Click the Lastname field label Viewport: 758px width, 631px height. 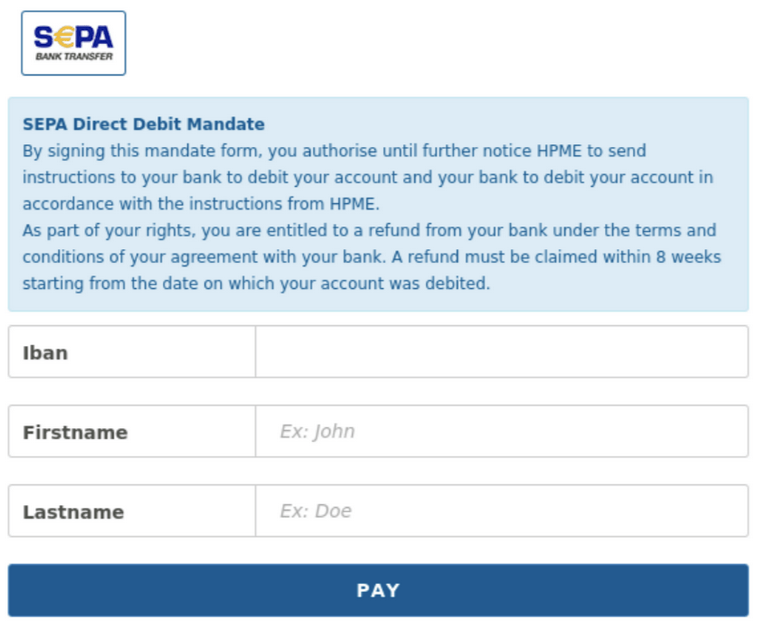(73, 512)
